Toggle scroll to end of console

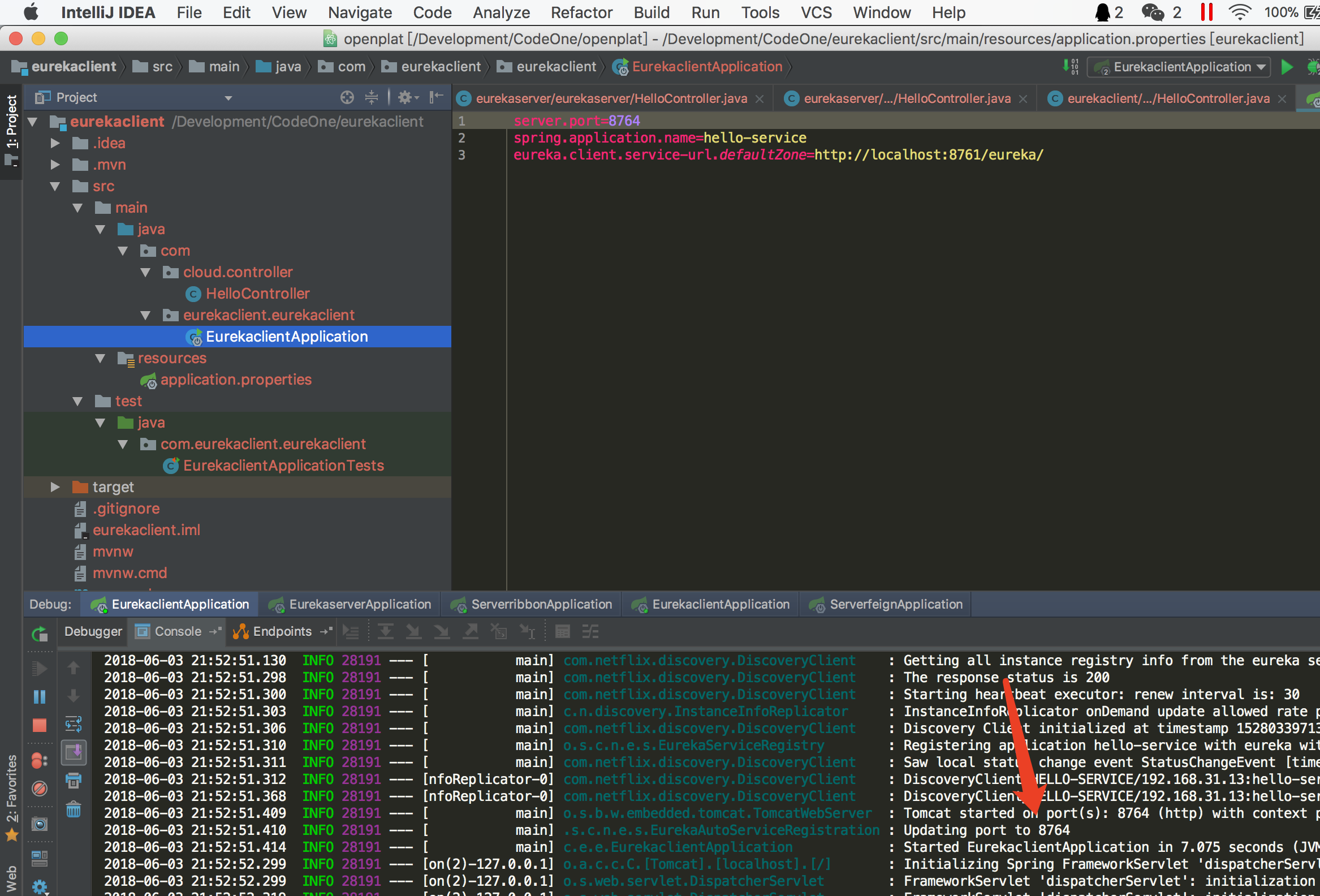pyautogui.click(x=74, y=752)
